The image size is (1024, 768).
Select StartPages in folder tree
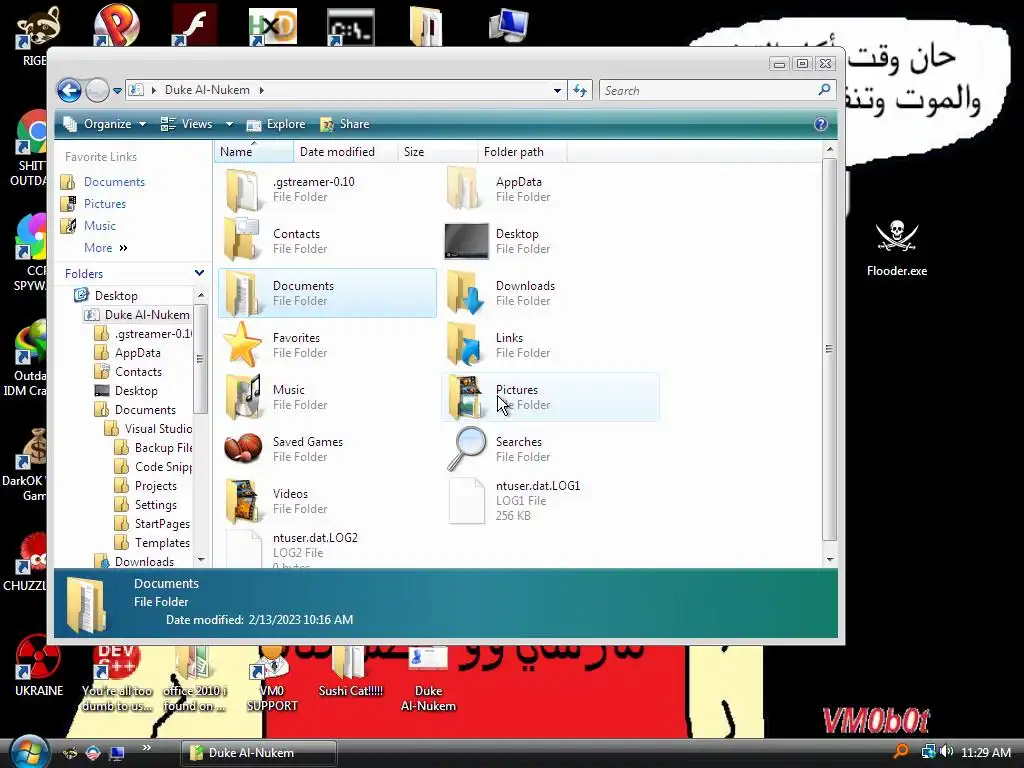tap(162, 524)
